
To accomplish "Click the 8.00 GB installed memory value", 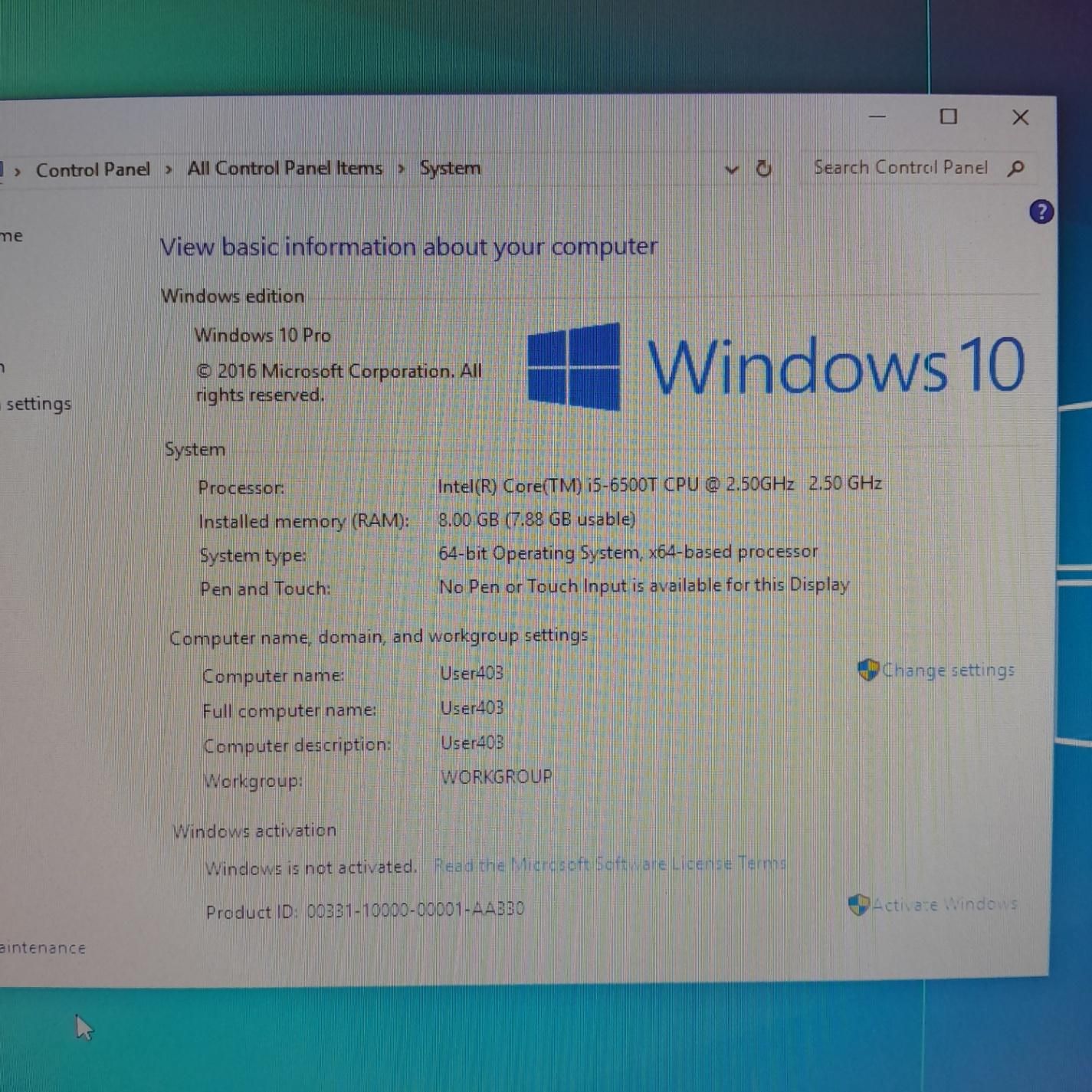I will (x=536, y=520).
